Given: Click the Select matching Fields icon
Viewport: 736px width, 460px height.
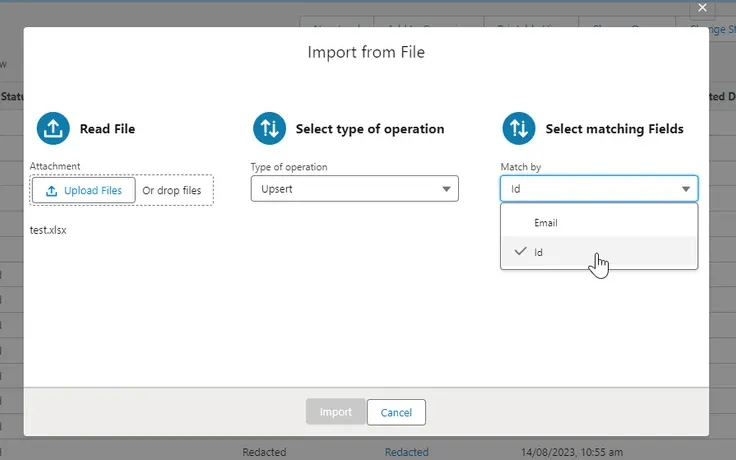Looking at the screenshot, I should point(519,128).
